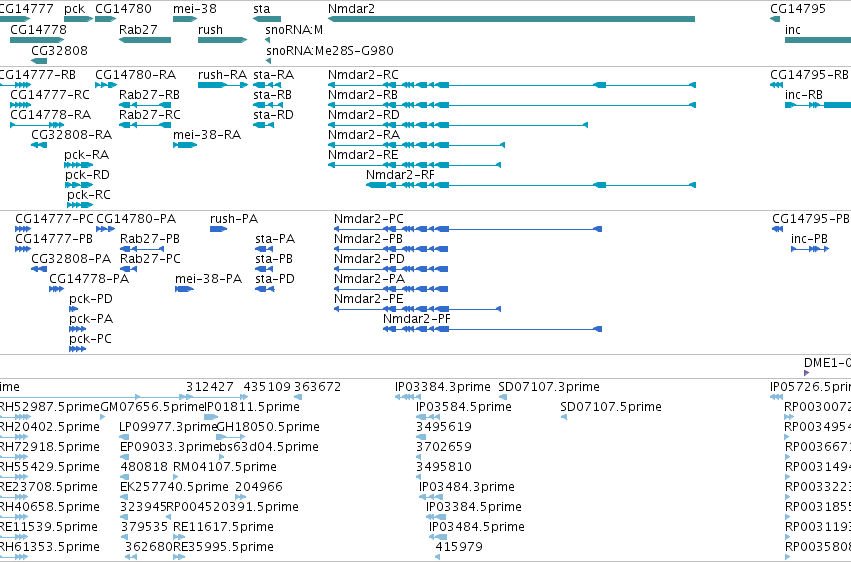The image size is (851, 562).
Task: Open the sta-PA protein label
Action: (275, 239)
